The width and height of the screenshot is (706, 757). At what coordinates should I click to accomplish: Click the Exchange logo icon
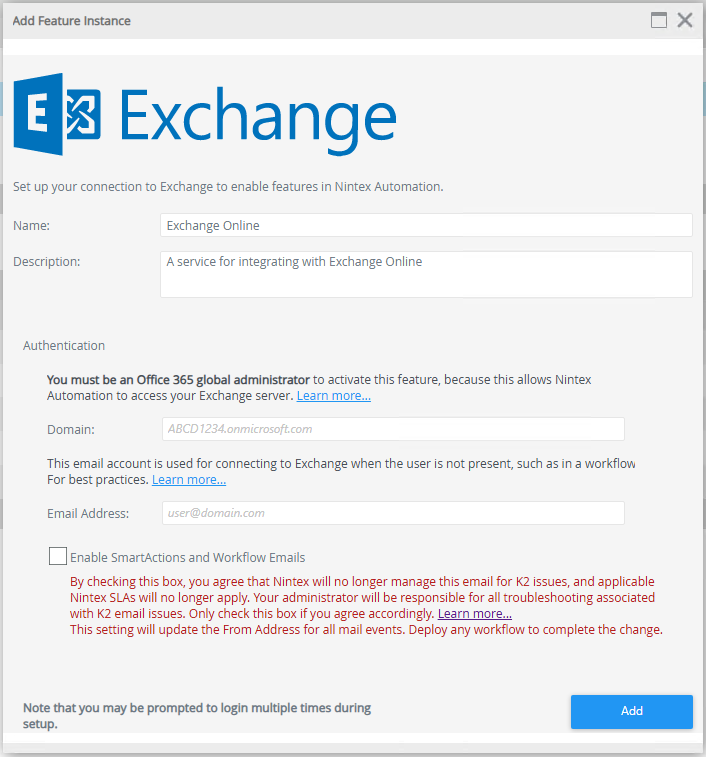coord(57,114)
